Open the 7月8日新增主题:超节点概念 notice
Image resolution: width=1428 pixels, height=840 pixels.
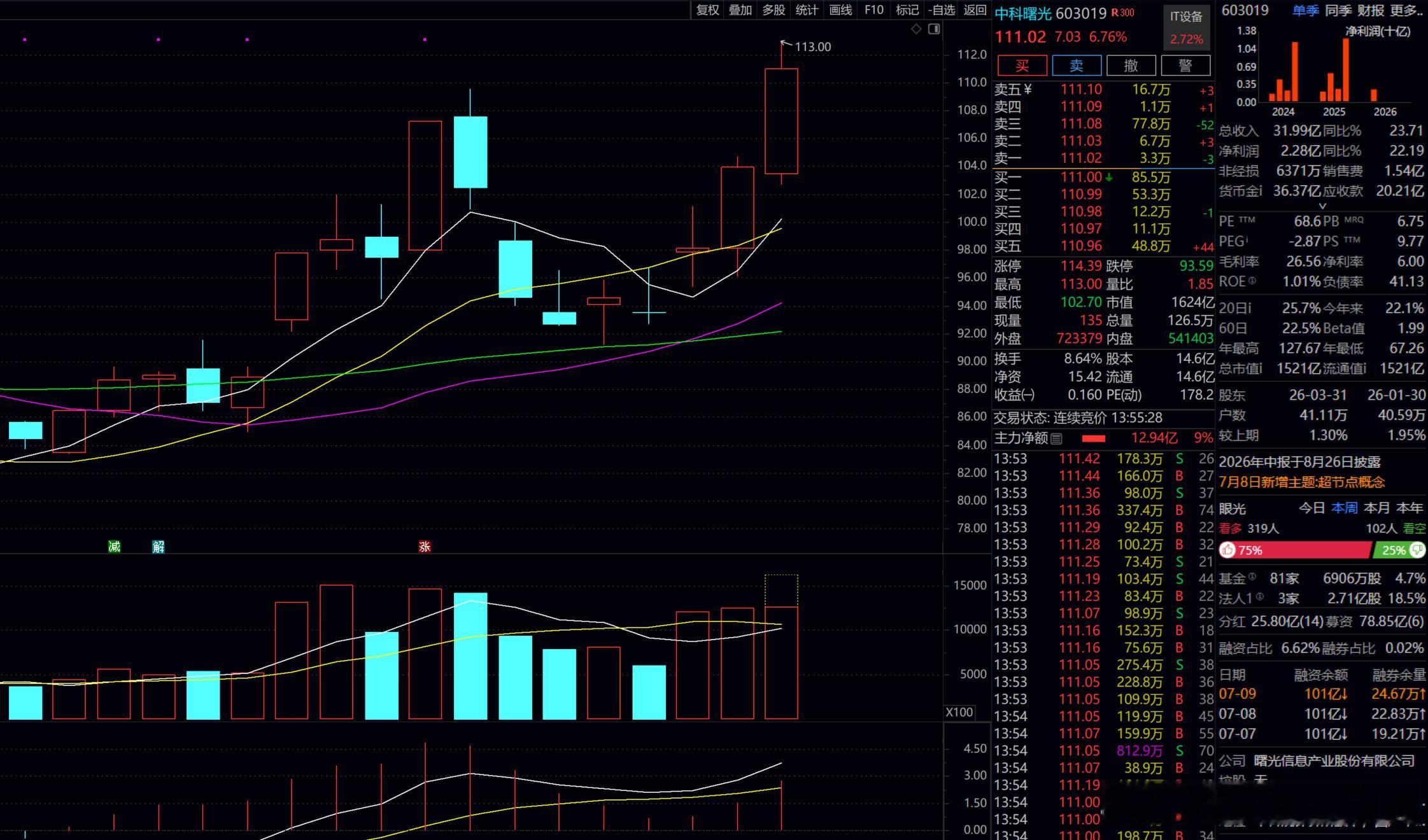[1301, 482]
